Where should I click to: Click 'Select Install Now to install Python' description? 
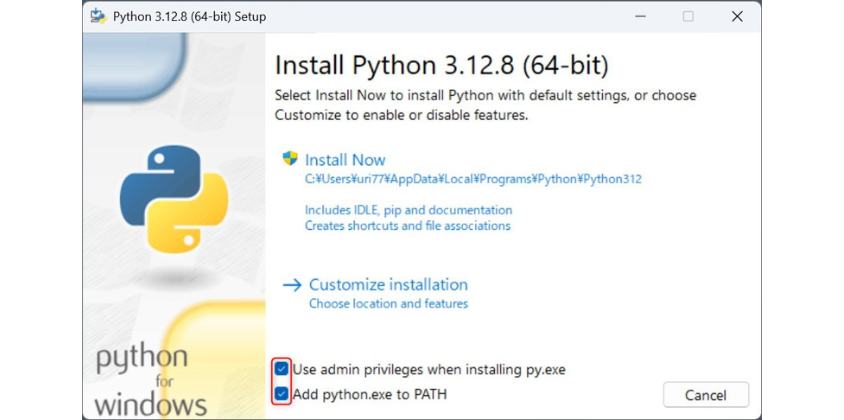click(x=486, y=105)
